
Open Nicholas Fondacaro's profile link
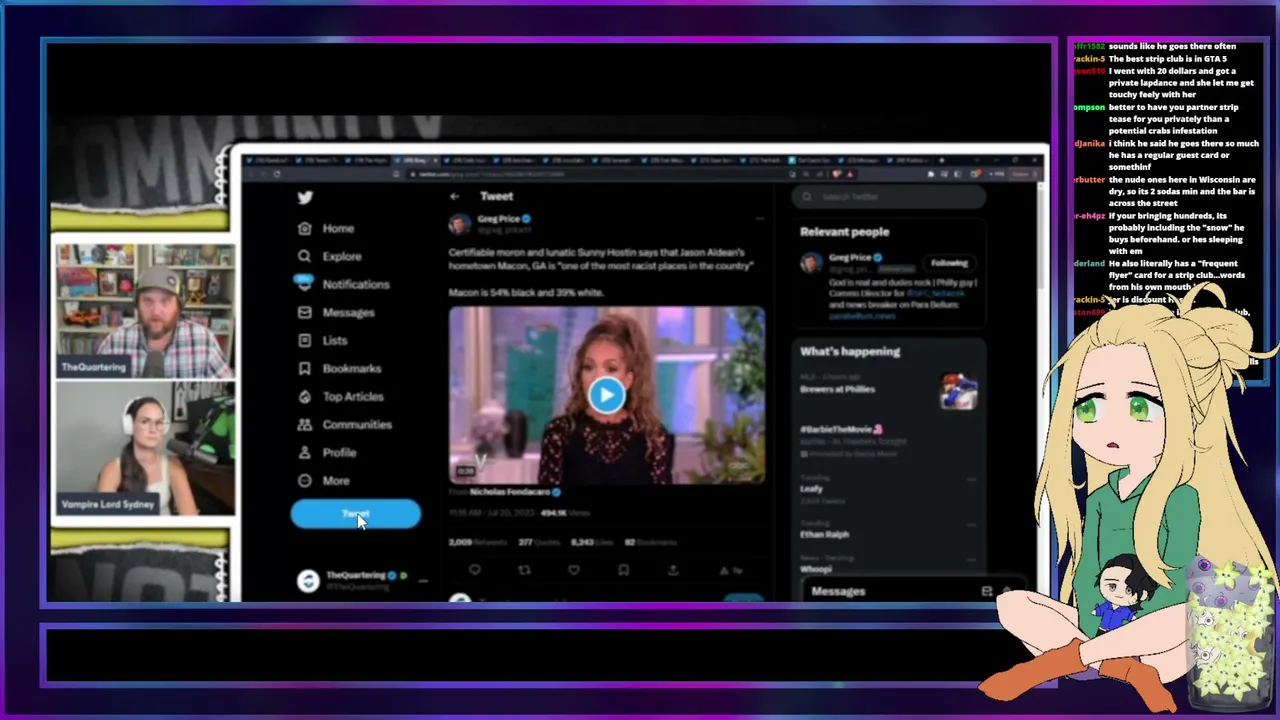(512, 492)
